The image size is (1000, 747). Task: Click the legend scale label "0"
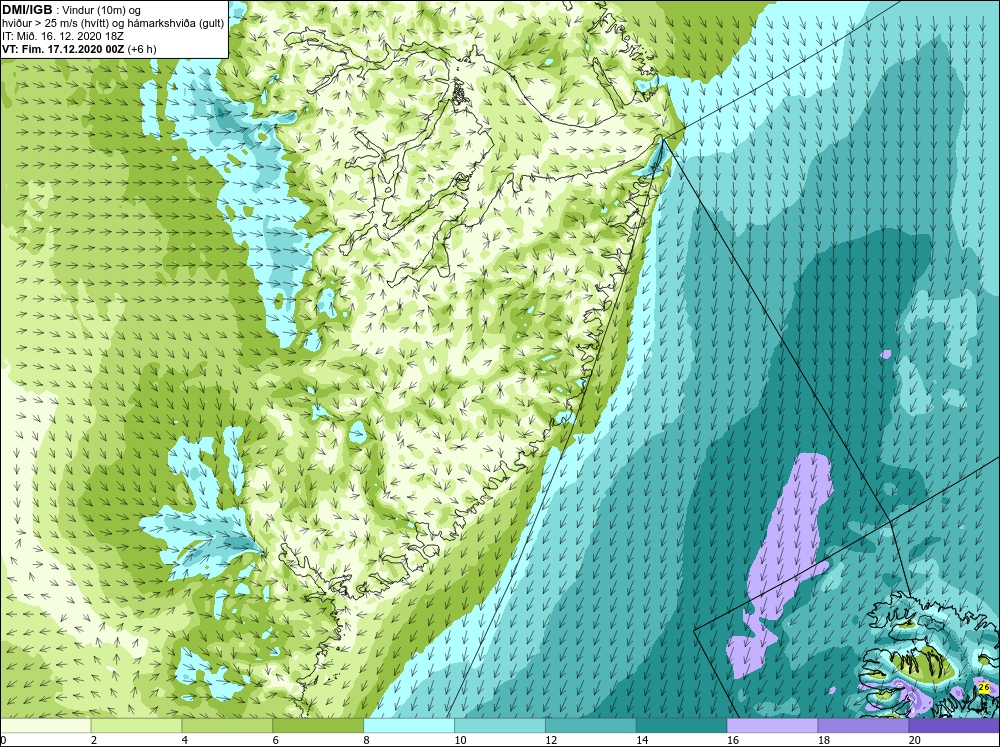pyautogui.click(x=3, y=740)
